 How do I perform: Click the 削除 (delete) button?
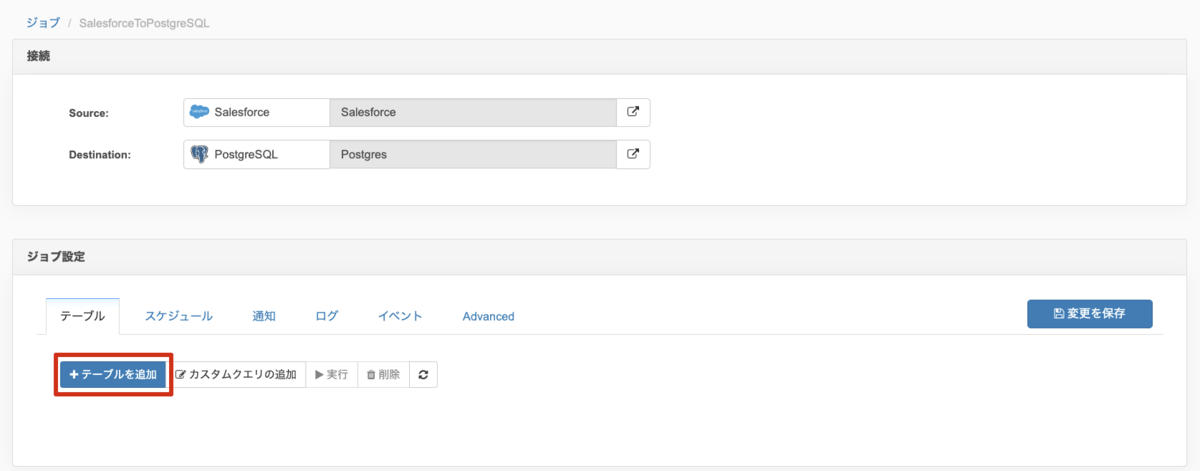[x=383, y=374]
